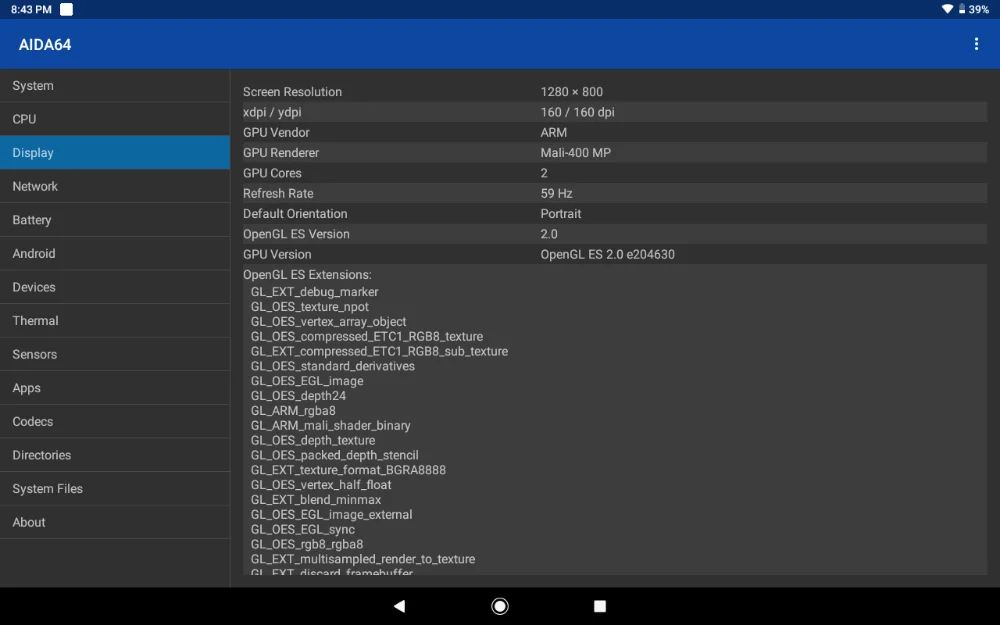Open the Apps section
The width and height of the screenshot is (1000, 625).
click(115, 388)
